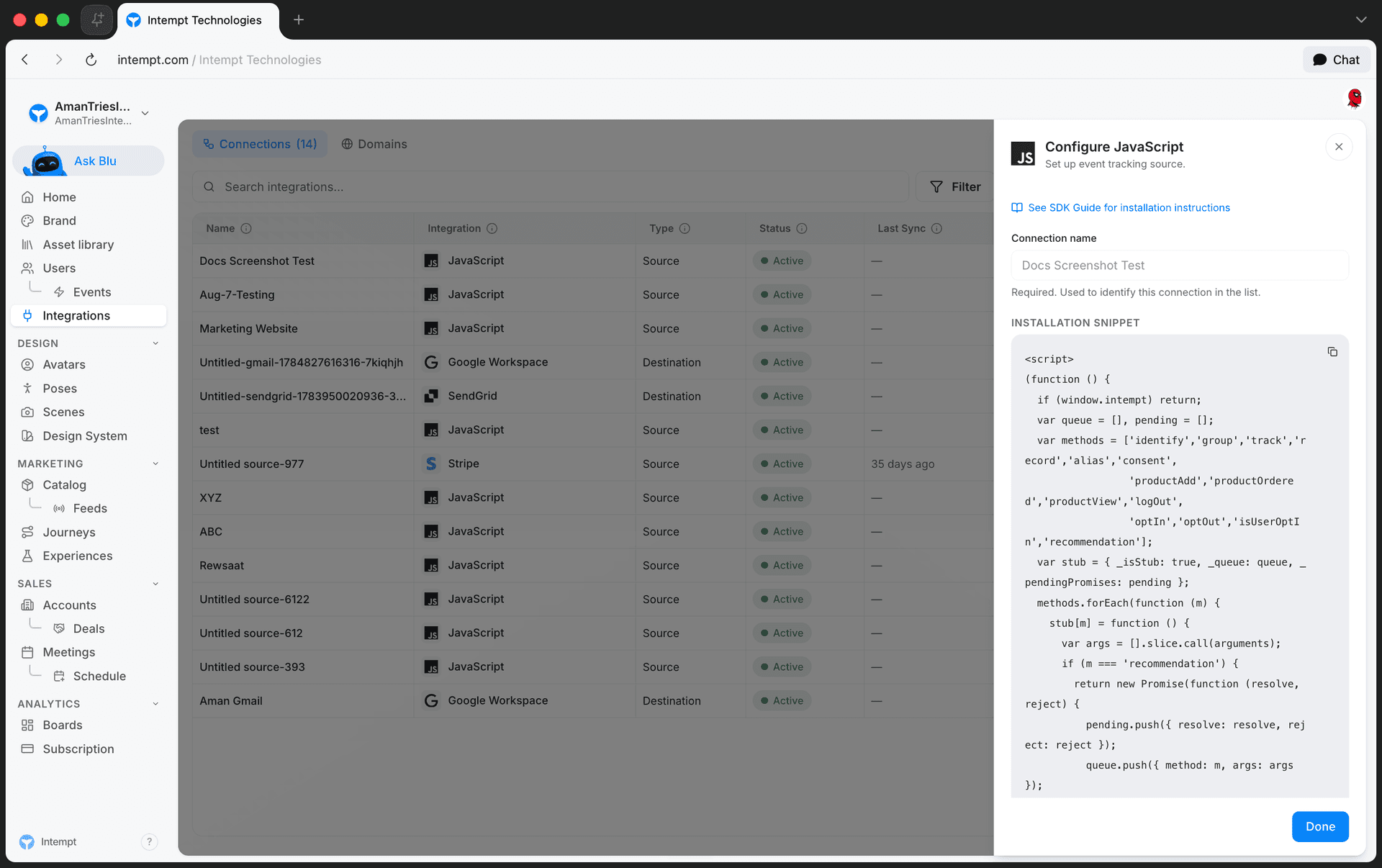This screenshot has width=1382, height=868.
Task: Go forward in browser history
Action: (58, 60)
